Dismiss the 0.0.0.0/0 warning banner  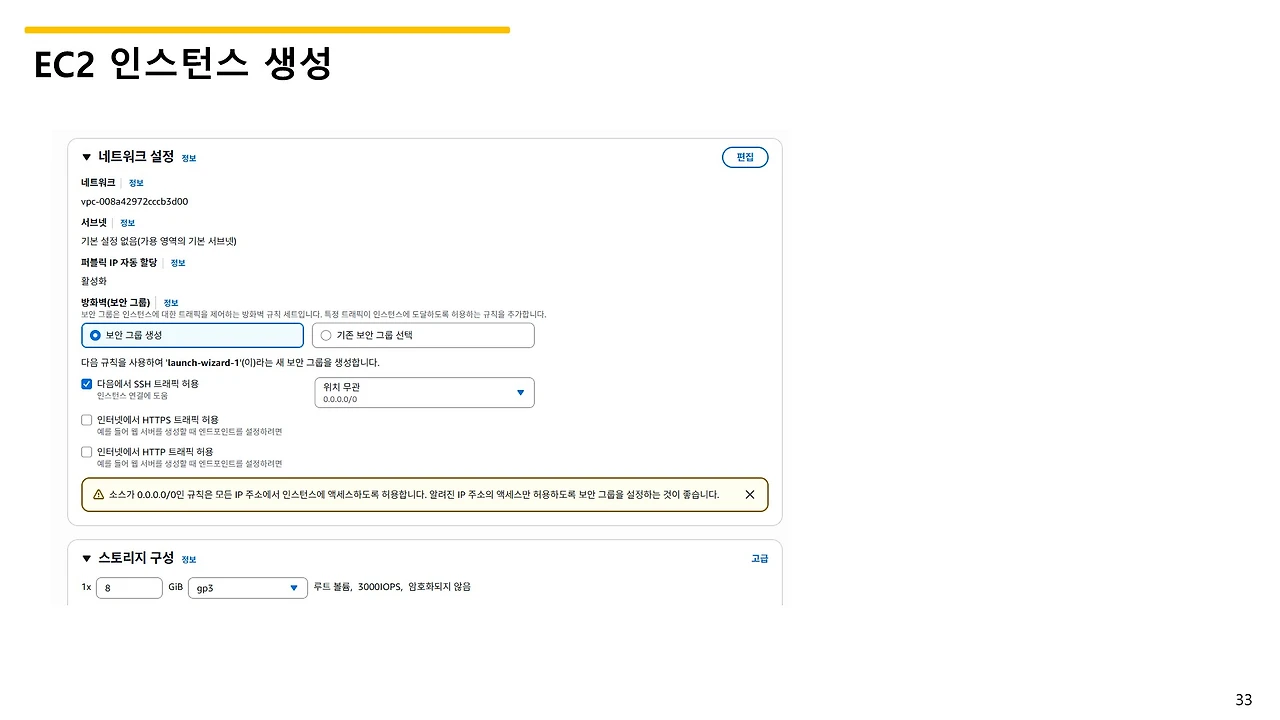(x=750, y=493)
